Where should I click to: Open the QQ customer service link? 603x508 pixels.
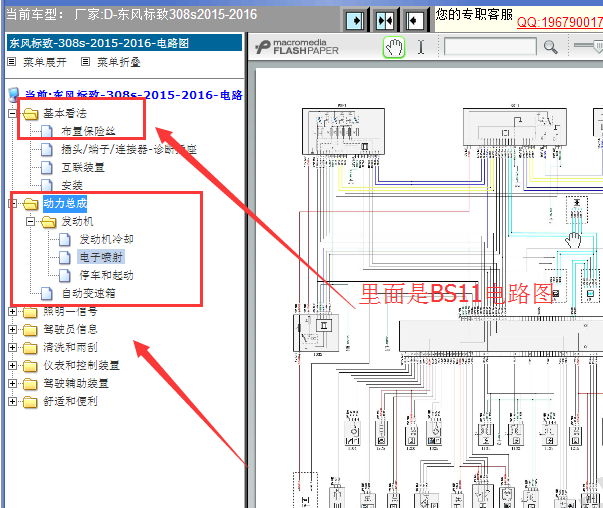coord(560,22)
